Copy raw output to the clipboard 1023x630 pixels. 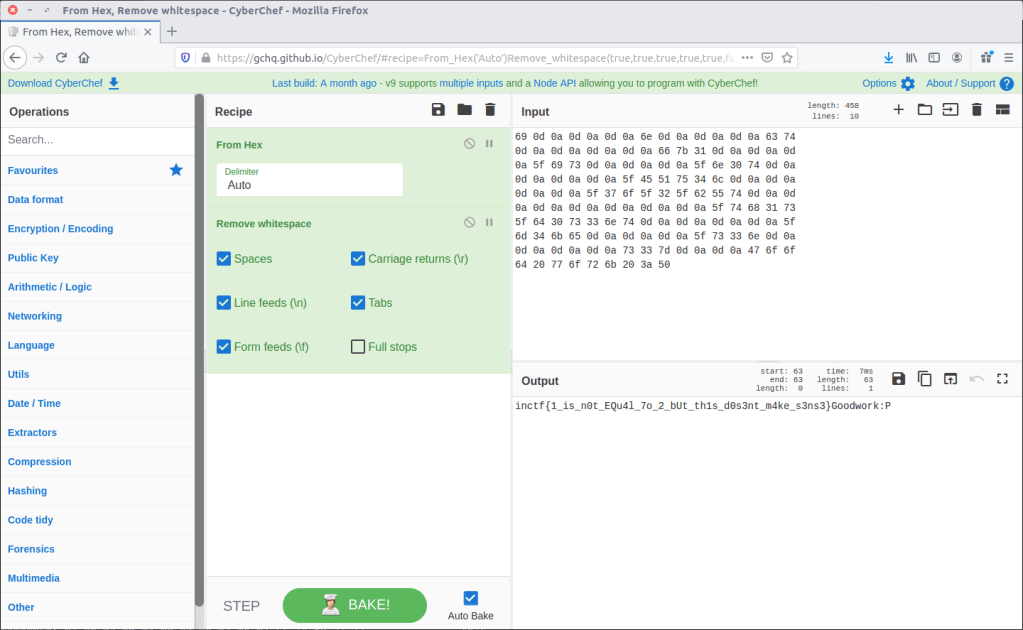925,379
